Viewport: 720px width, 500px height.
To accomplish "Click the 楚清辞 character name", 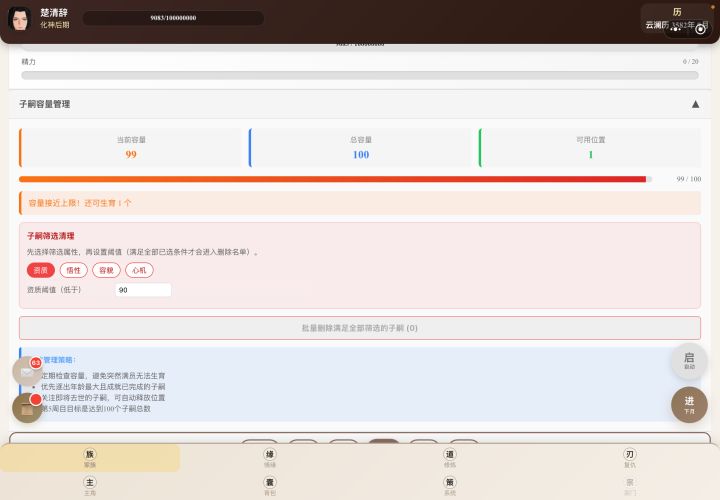I will [x=54, y=13].
